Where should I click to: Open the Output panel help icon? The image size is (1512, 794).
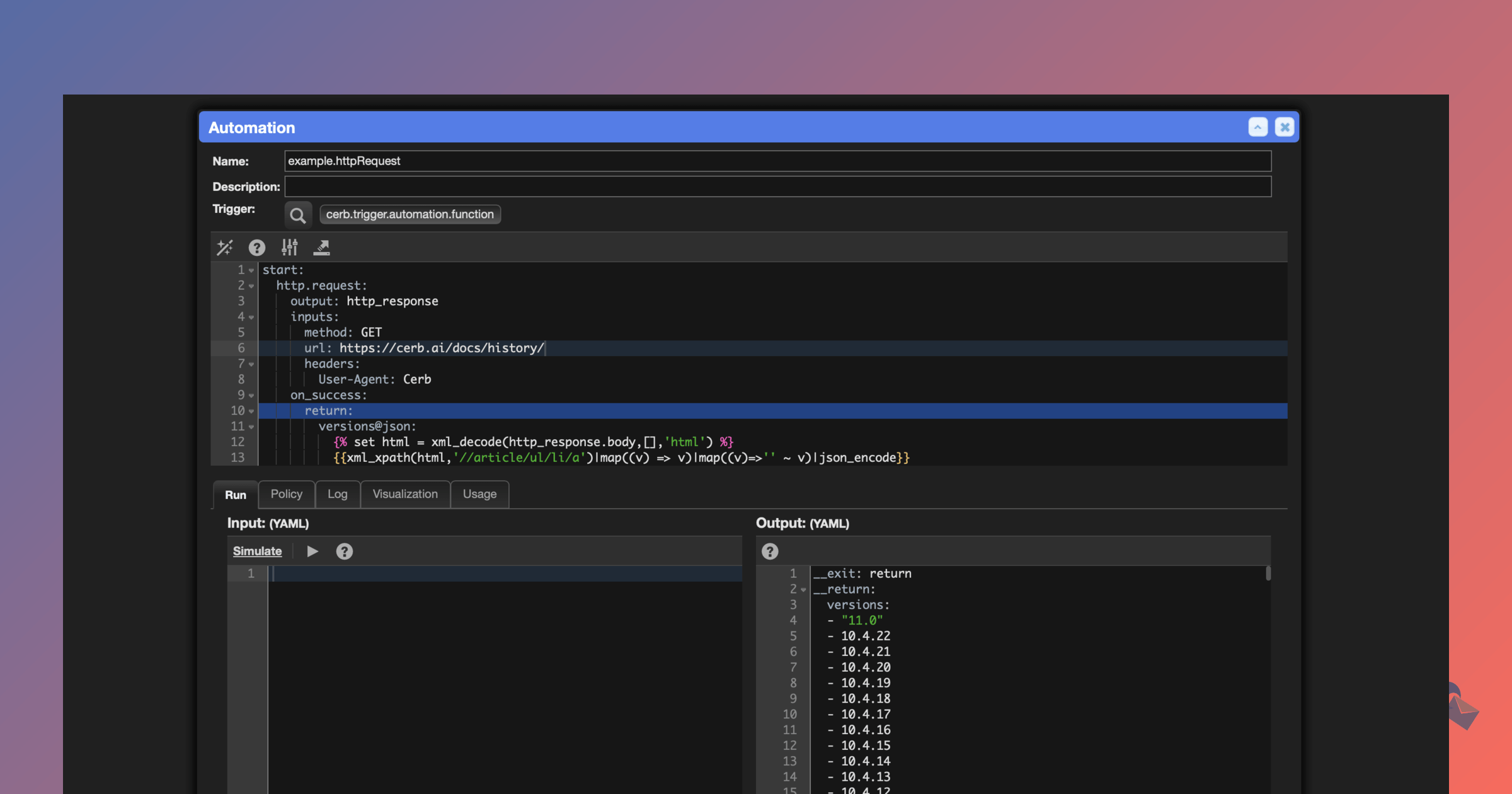tap(770, 551)
